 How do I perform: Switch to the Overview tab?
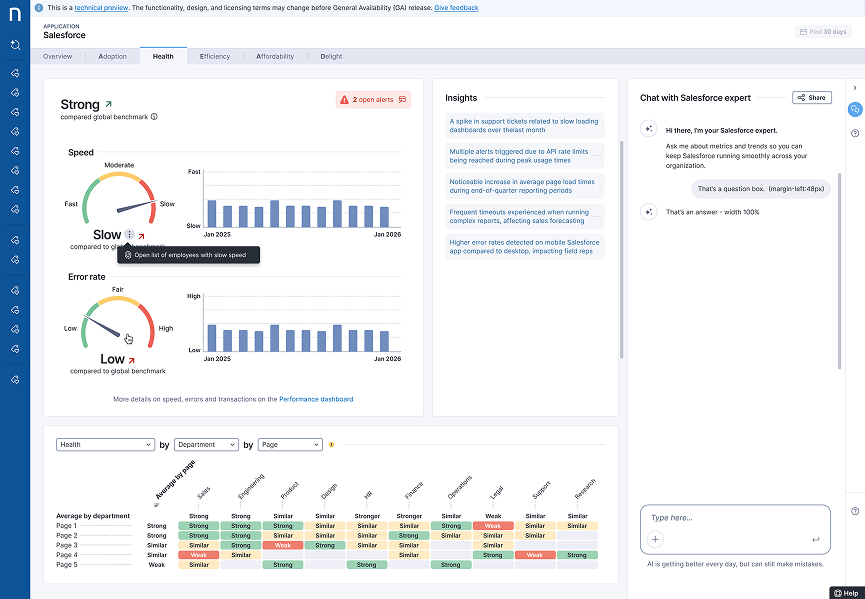[x=57, y=56]
